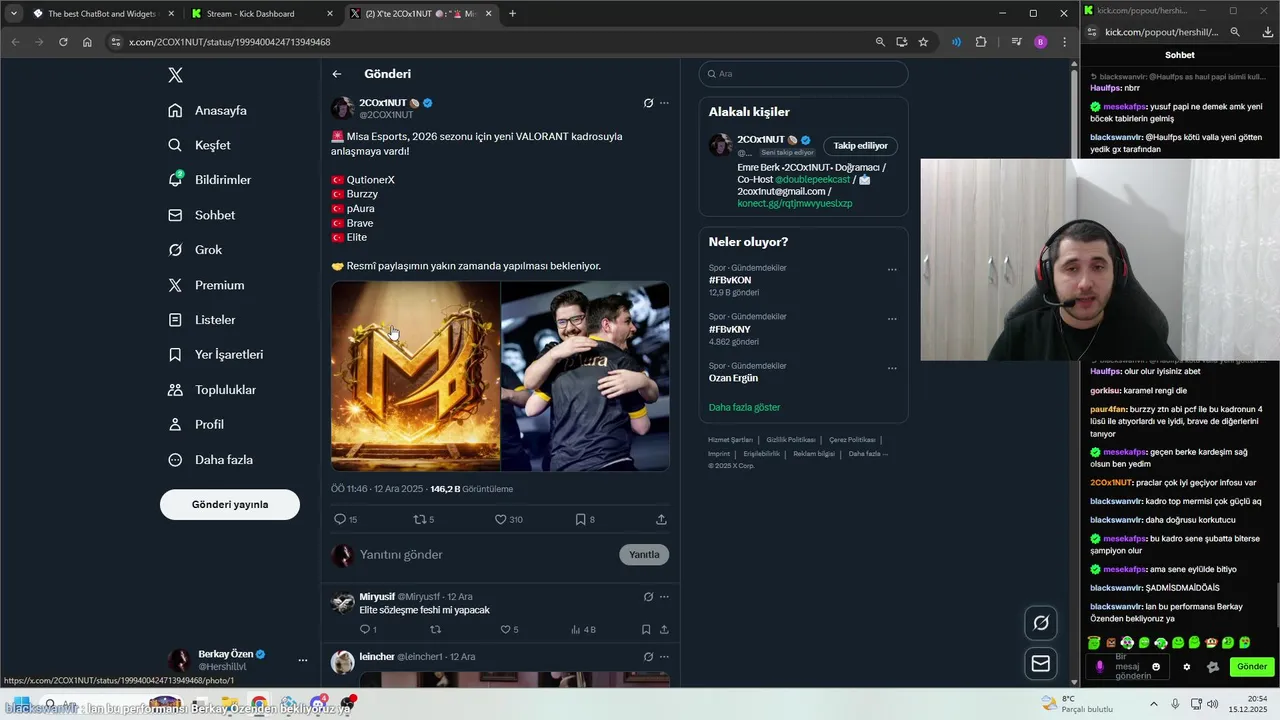Repost Miryusif's reply

pos(435,629)
